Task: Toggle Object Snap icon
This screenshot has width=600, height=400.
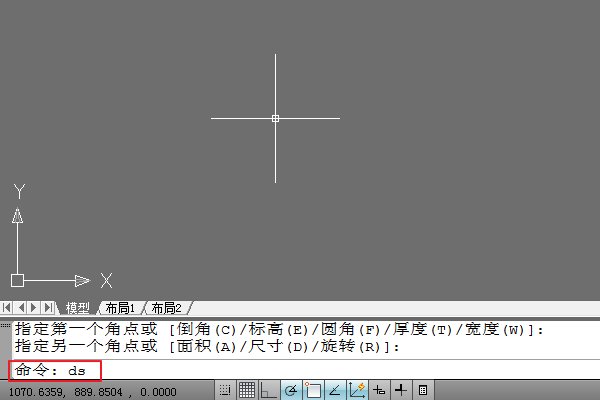Action: click(x=313, y=390)
